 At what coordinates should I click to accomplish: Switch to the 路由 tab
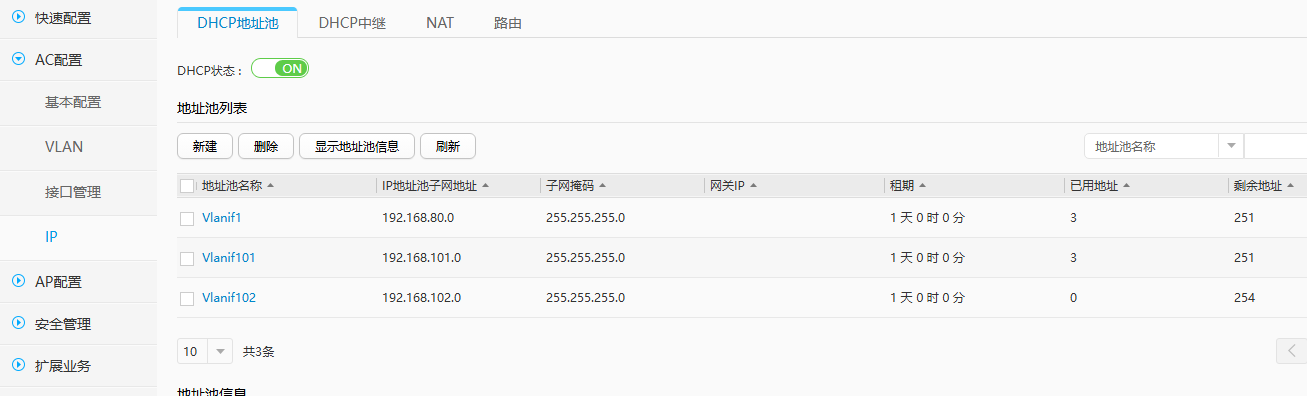(x=508, y=23)
